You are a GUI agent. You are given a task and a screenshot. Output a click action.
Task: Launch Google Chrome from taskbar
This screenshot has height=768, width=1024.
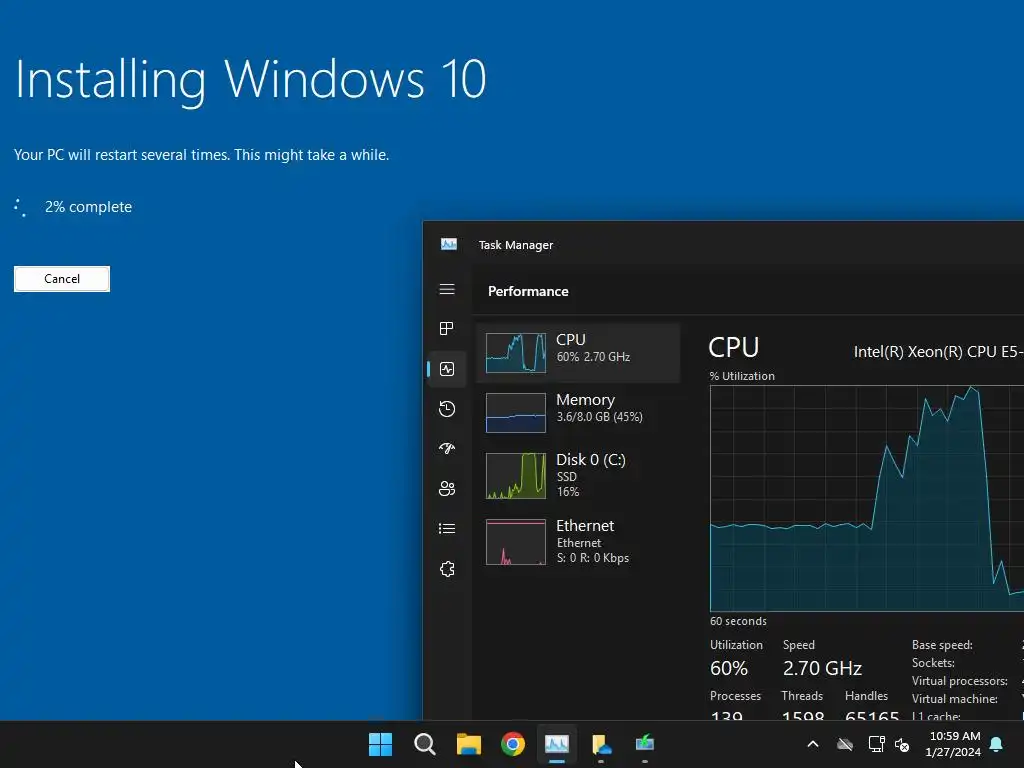513,744
